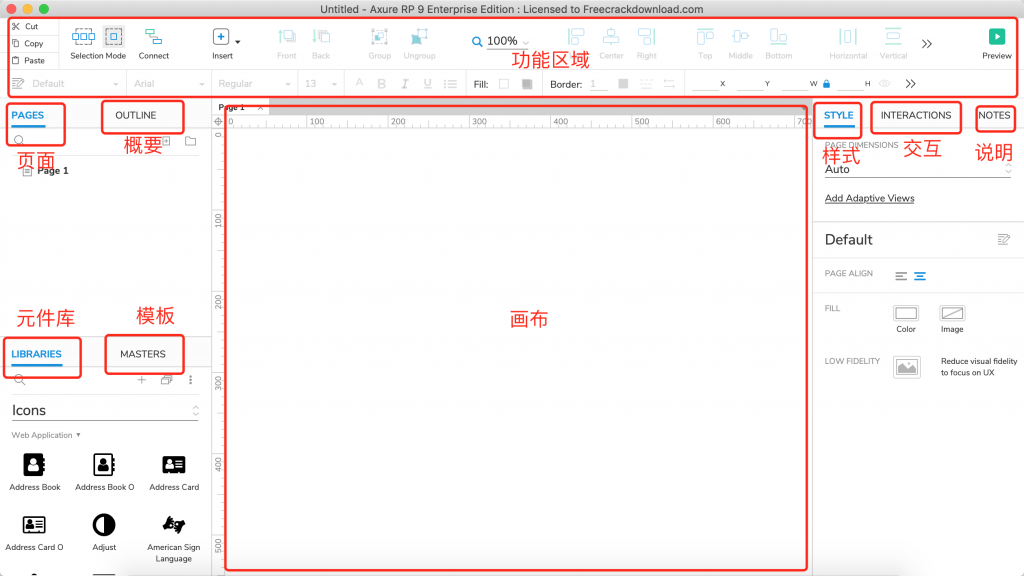
Task: Enable contained Selection Mode
Action: coord(113,37)
